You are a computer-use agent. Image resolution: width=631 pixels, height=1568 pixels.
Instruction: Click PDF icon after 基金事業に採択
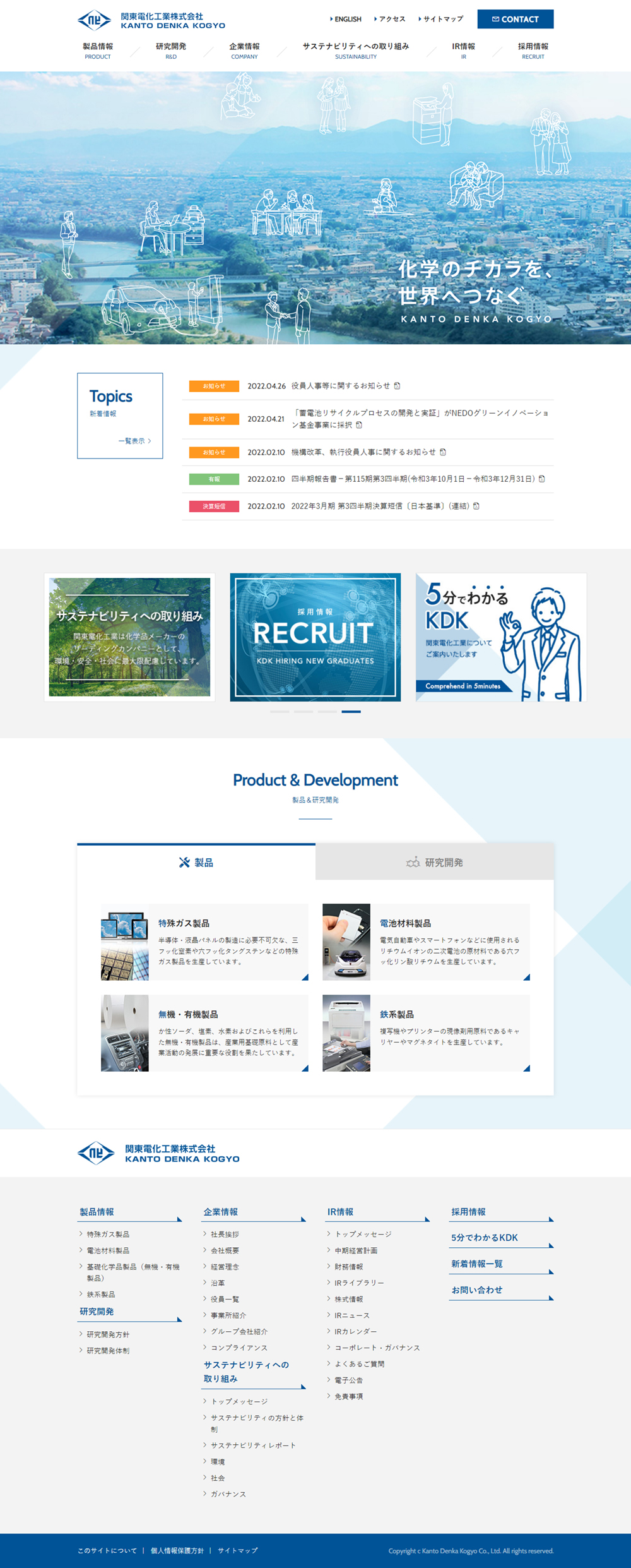(x=359, y=425)
